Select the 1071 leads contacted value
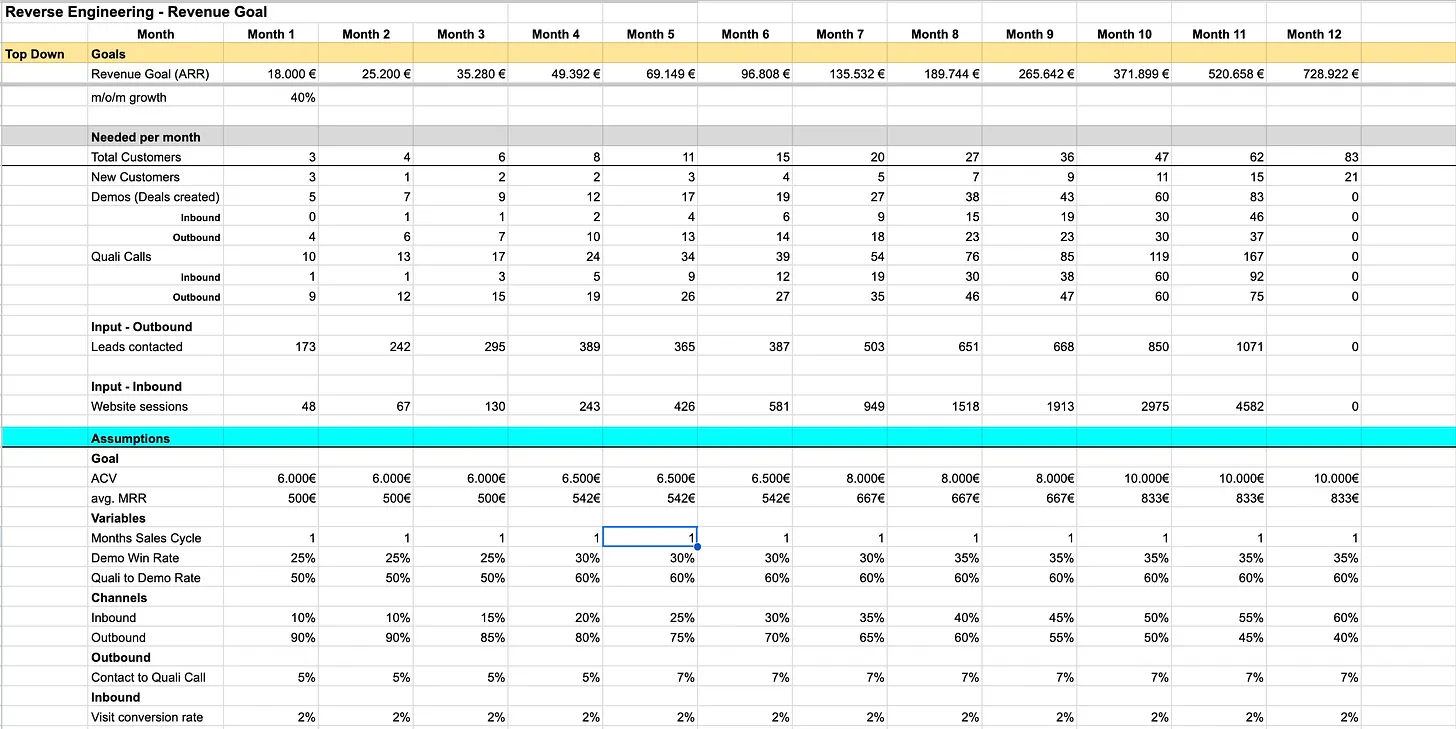Screen dimensions: 1456x729 tap(1248, 347)
